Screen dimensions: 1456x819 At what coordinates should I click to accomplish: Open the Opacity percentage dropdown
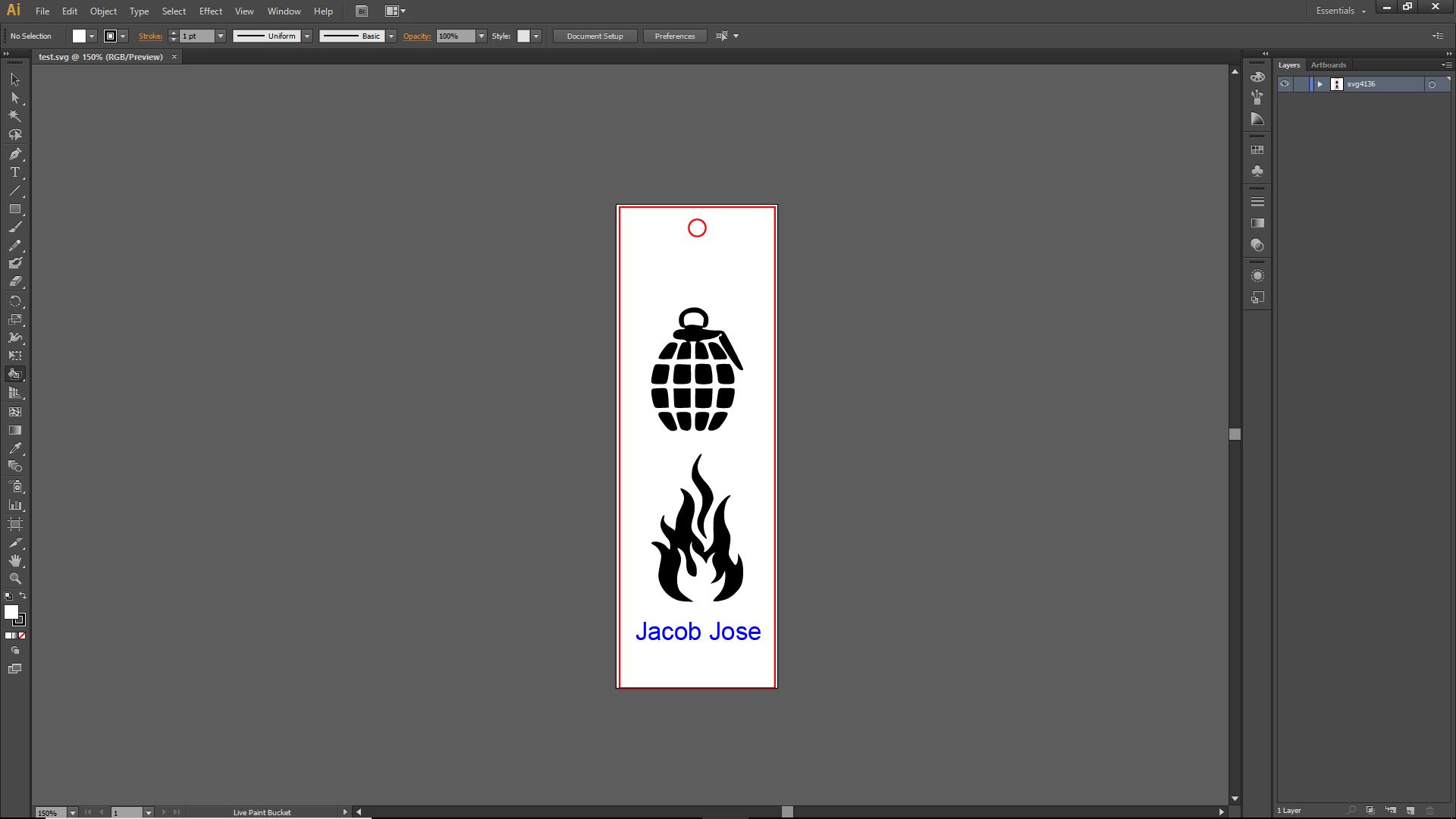481,36
